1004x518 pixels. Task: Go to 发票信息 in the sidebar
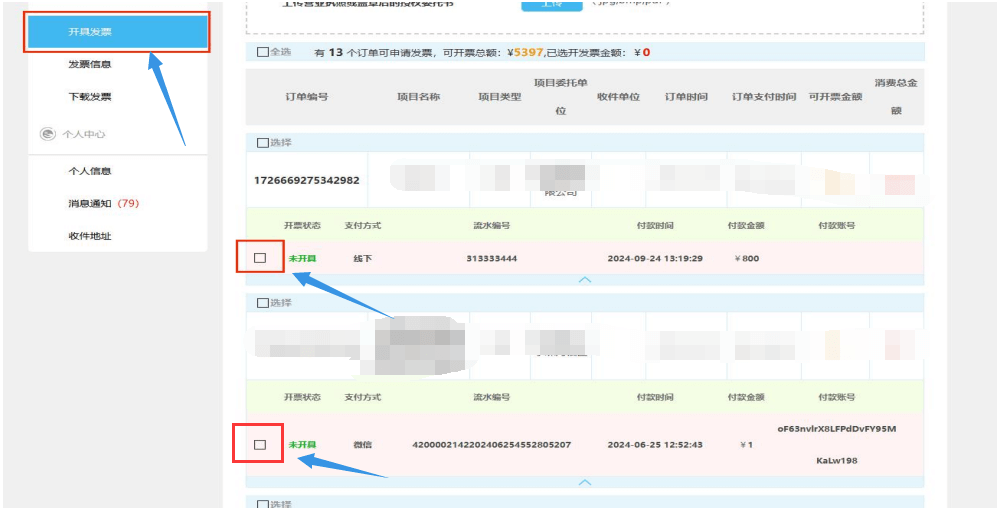[x=90, y=65]
